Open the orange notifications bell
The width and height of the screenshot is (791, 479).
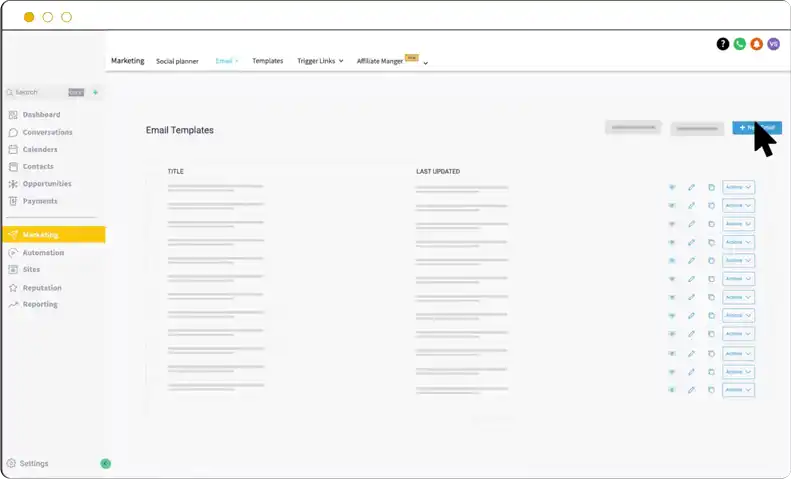757,44
